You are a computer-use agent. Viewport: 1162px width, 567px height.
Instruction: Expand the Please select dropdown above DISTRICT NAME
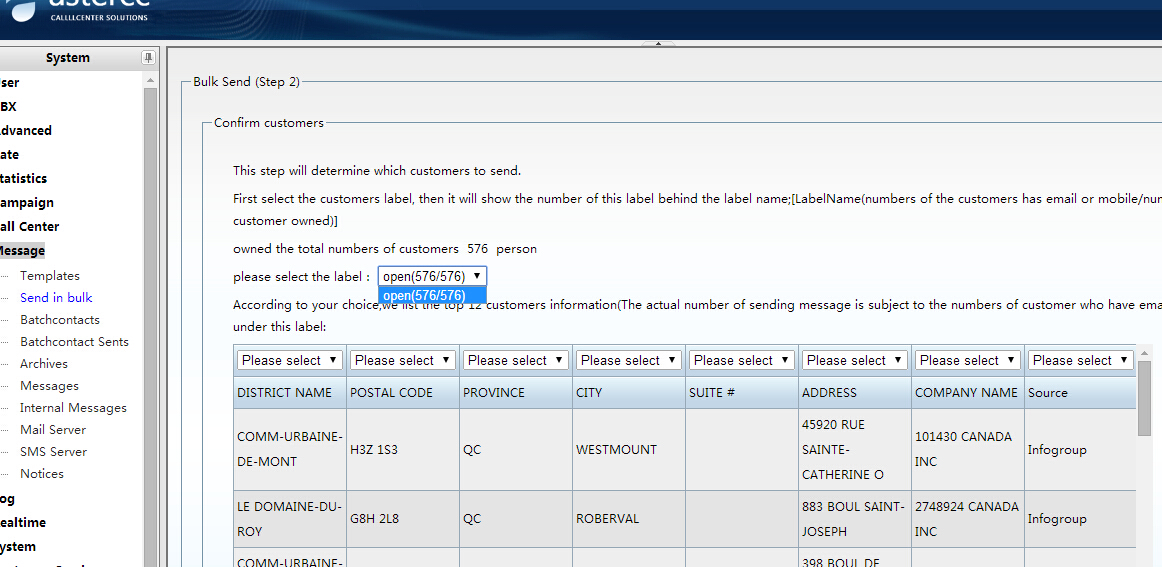point(290,360)
